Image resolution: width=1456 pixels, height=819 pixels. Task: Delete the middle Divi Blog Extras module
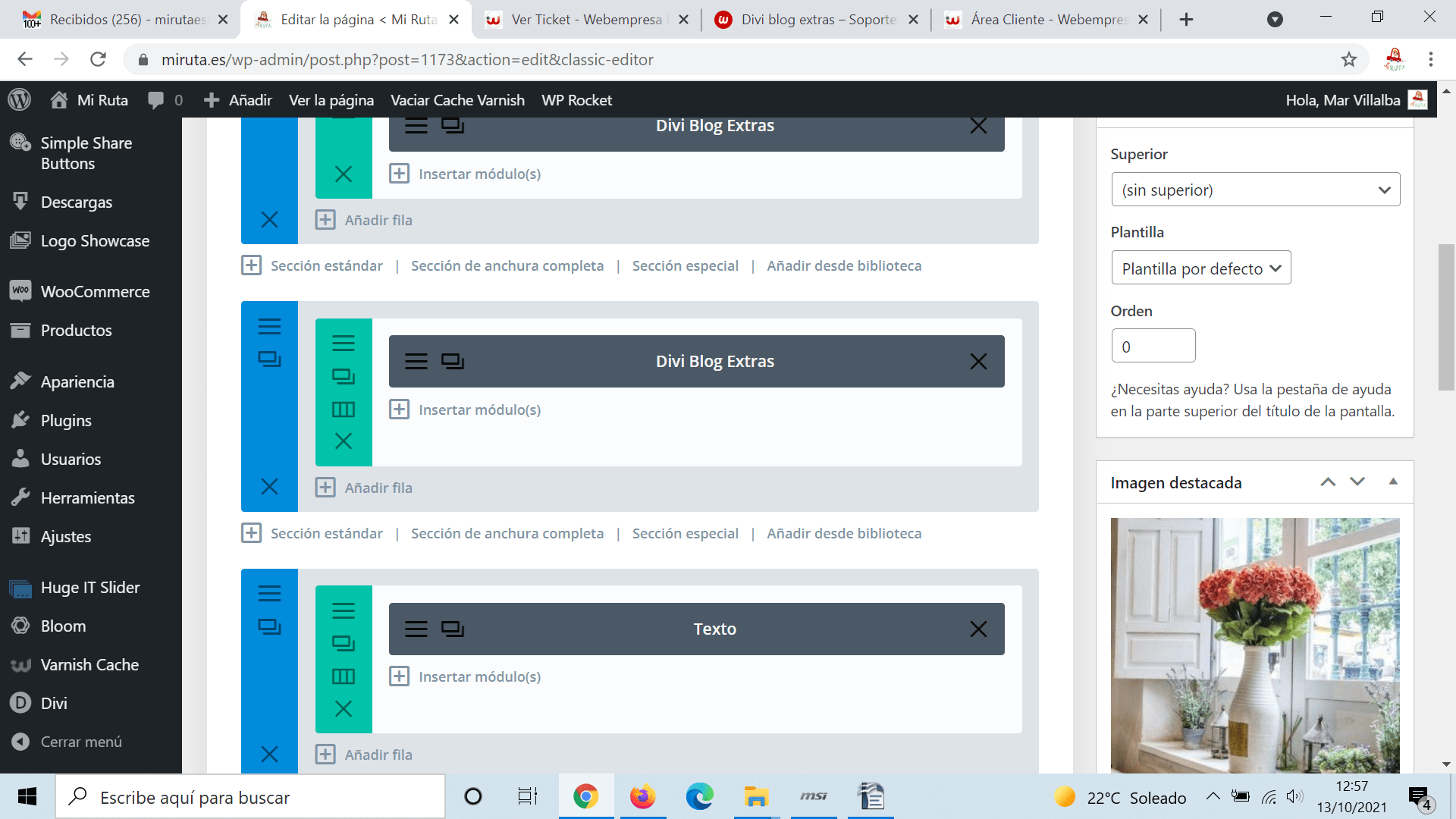tap(978, 362)
